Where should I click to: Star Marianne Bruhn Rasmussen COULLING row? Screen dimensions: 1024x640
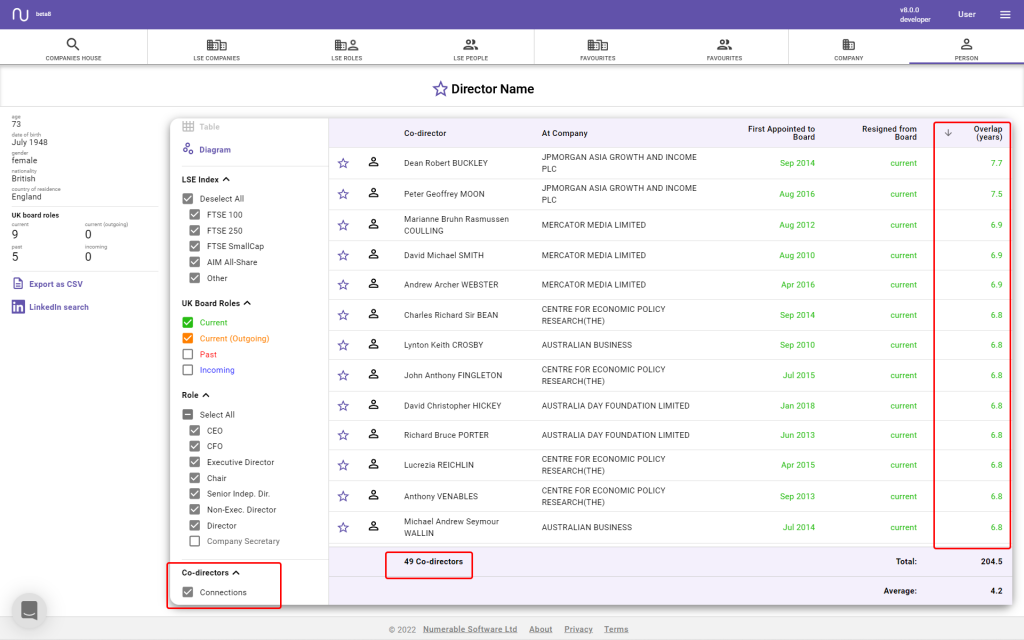pyautogui.click(x=343, y=225)
